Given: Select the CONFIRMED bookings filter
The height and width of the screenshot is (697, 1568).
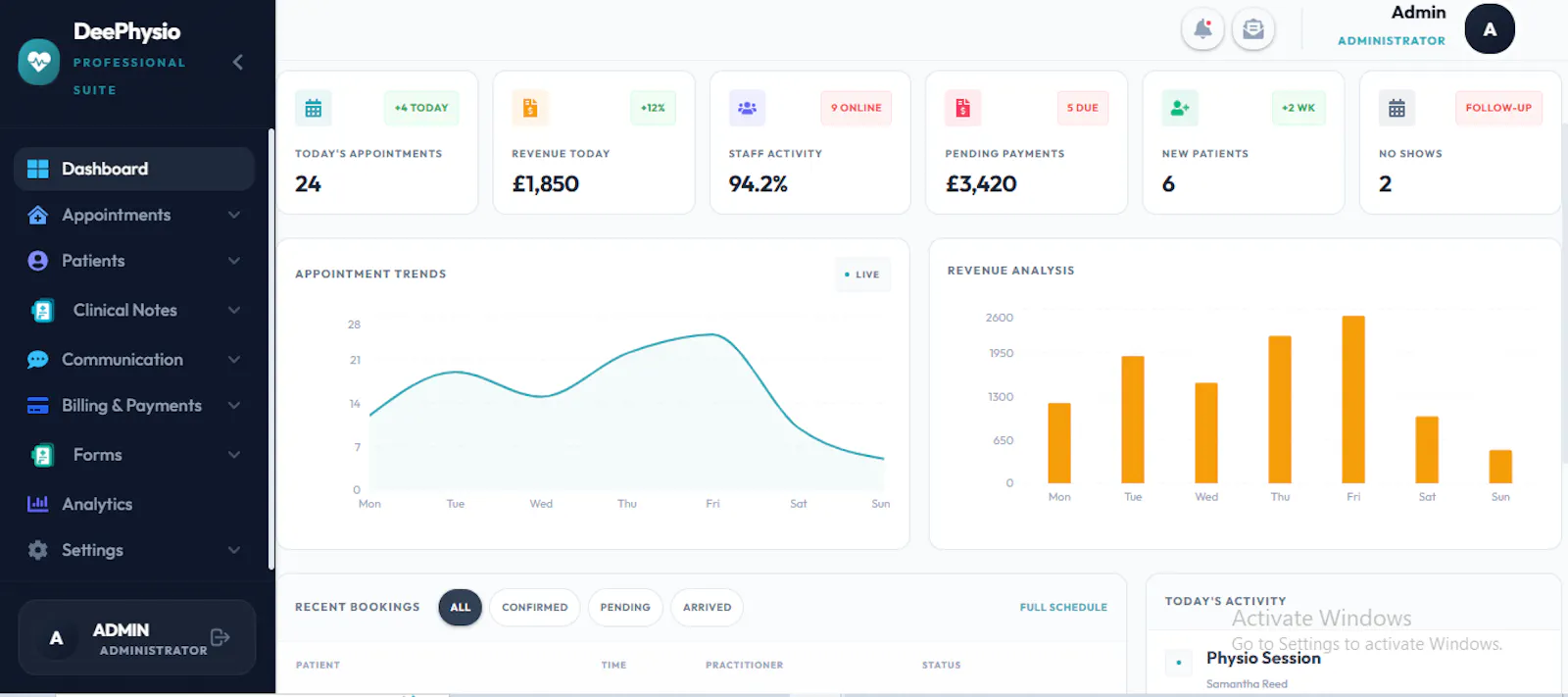Looking at the screenshot, I should coord(535,608).
